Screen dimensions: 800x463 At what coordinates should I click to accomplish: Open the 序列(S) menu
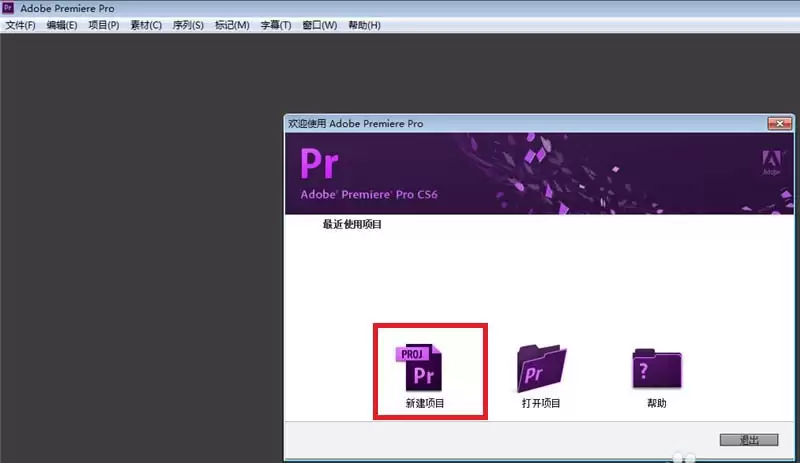pyautogui.click(x=188, y=25)
